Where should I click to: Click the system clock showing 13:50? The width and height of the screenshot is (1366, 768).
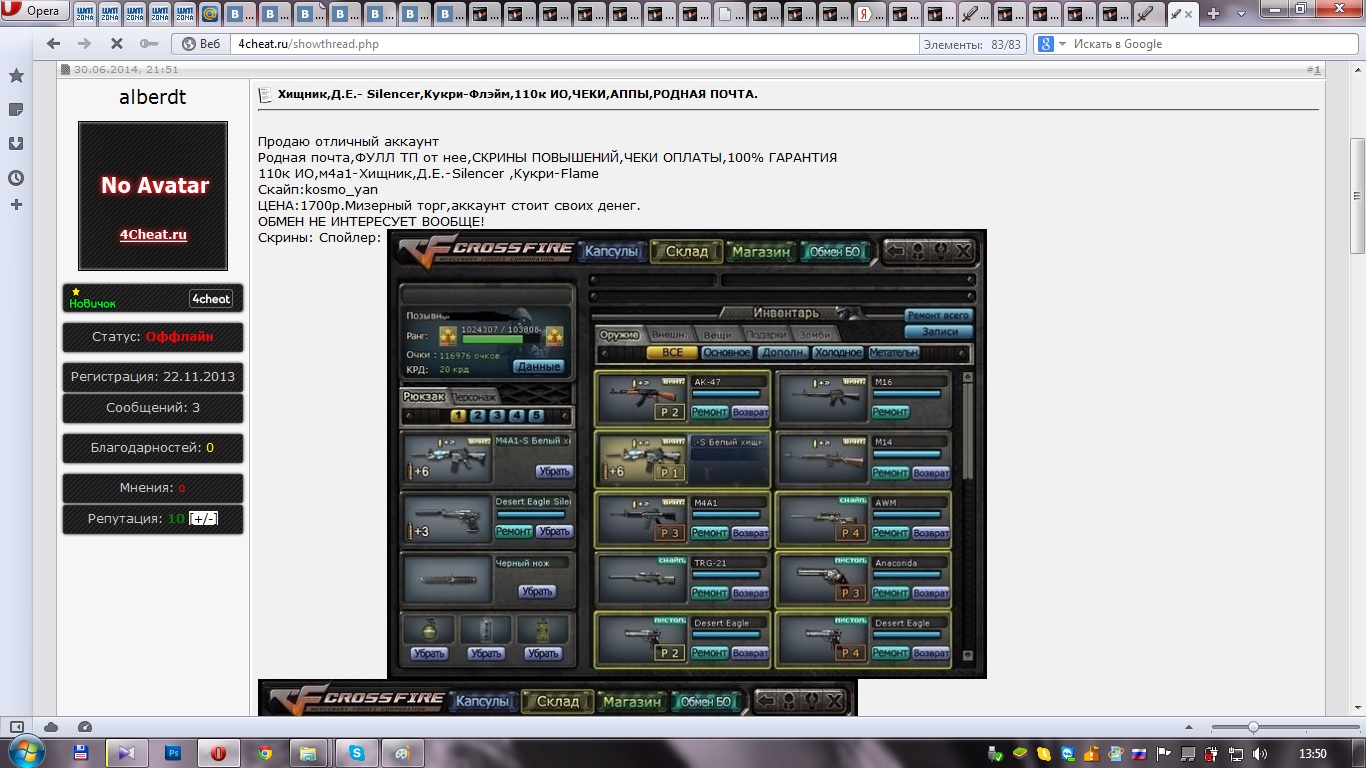(x=1313, y=753)
